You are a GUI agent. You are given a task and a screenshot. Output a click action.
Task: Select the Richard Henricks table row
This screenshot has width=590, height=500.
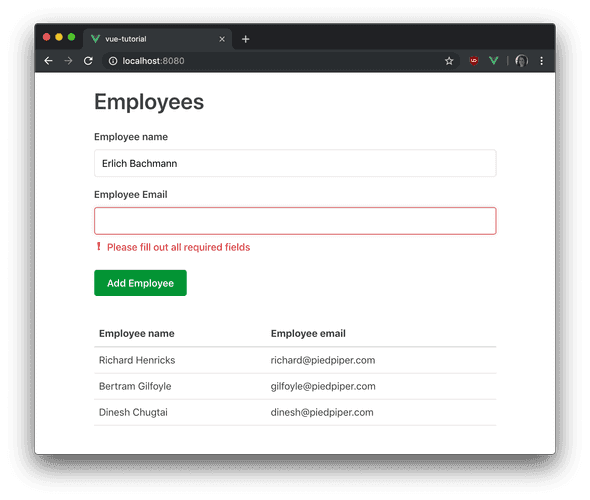[x=295, y=360]
